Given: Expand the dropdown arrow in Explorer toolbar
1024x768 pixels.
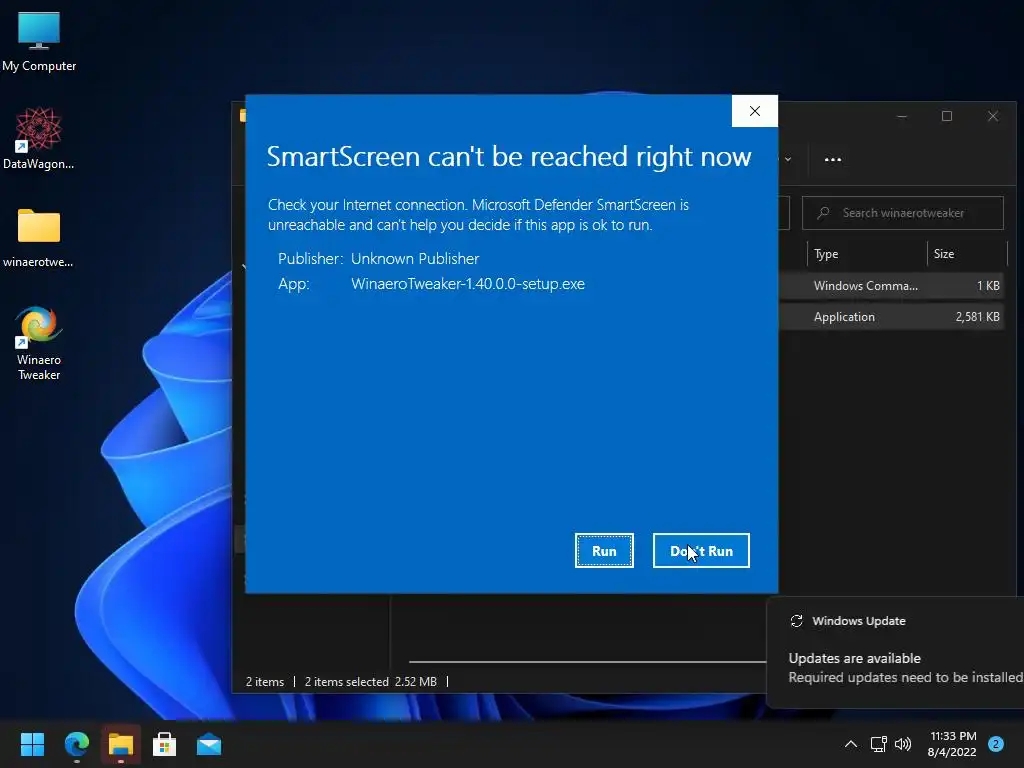Looking at the screenshot, I should coord(788,159).
